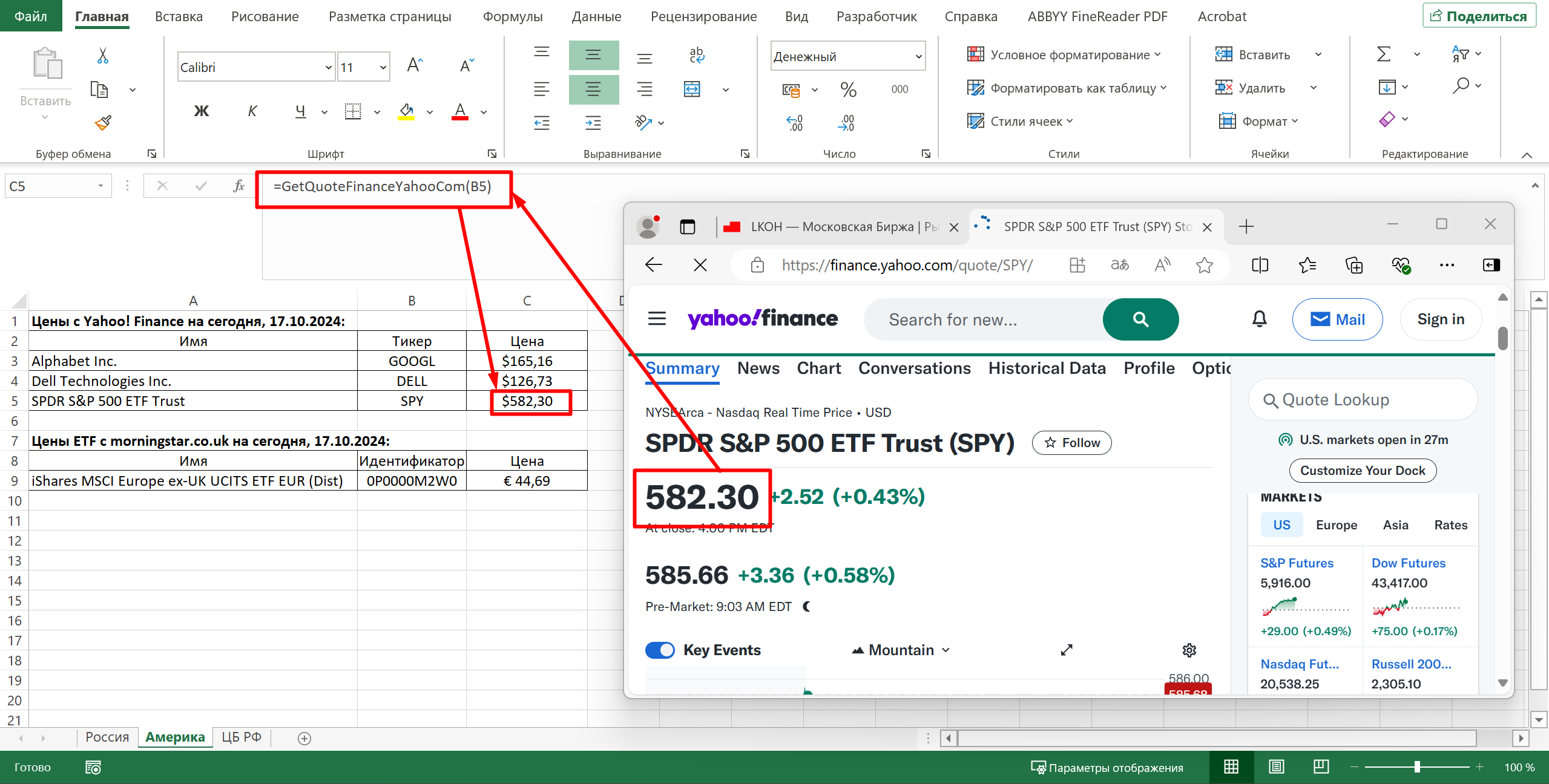
Task: Decrease font size with A-down icon
Action: (x=467, y=64)
